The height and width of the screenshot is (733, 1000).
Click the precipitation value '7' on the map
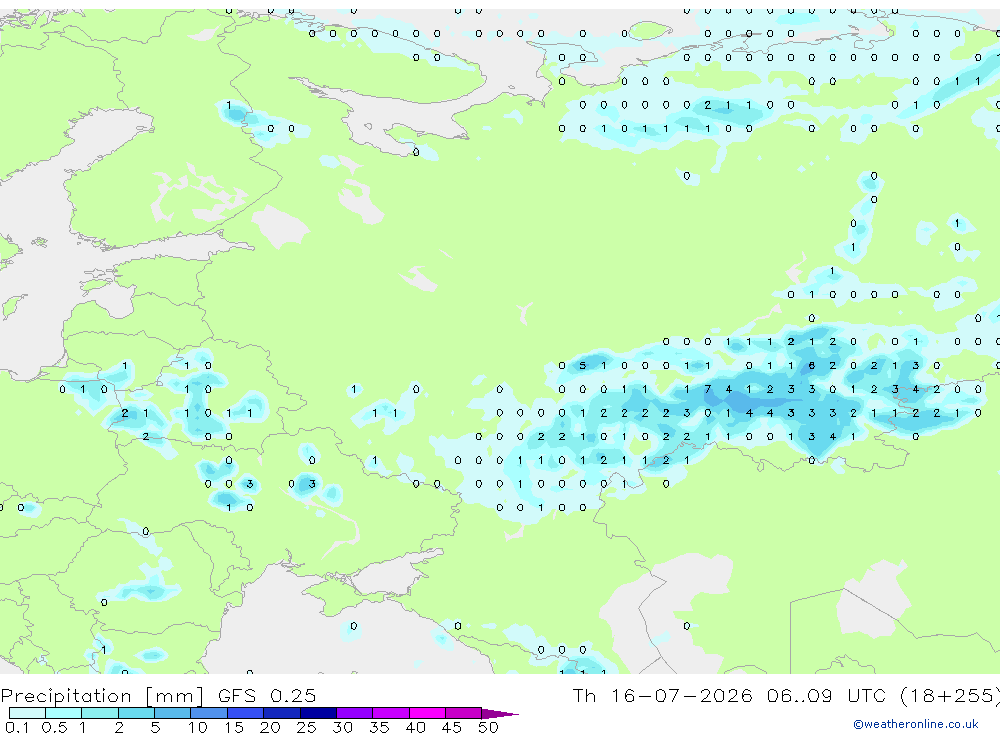707,389
